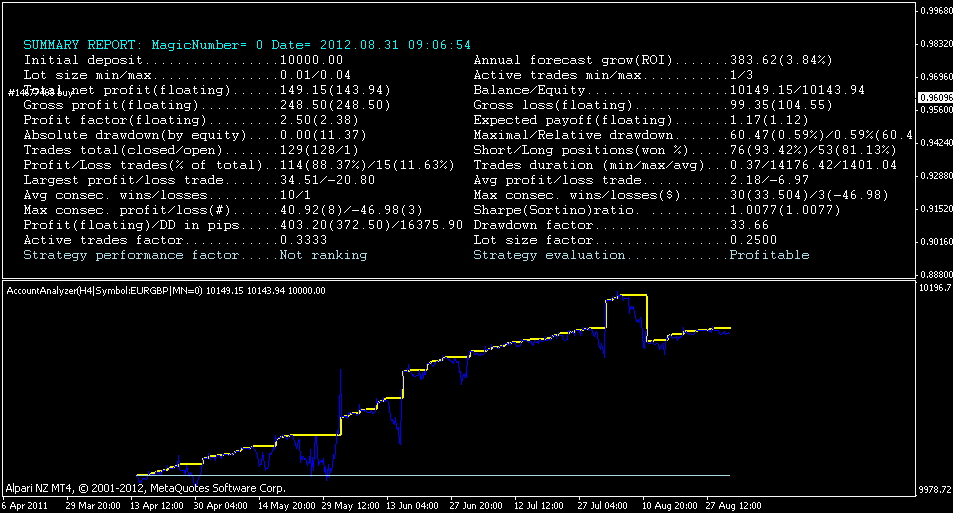The width and height of the screenshot is (953, 513).
Task: Click the Active trades factor 0.3333 row
Action: pos(175,240)
